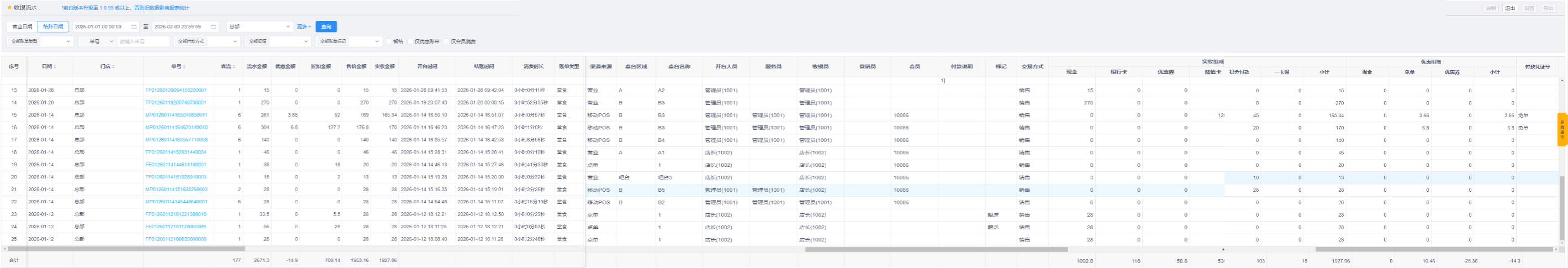Click the 请输入单号 input field
This screenshot has height=268, width=1568.
click(x=143, y=41)
